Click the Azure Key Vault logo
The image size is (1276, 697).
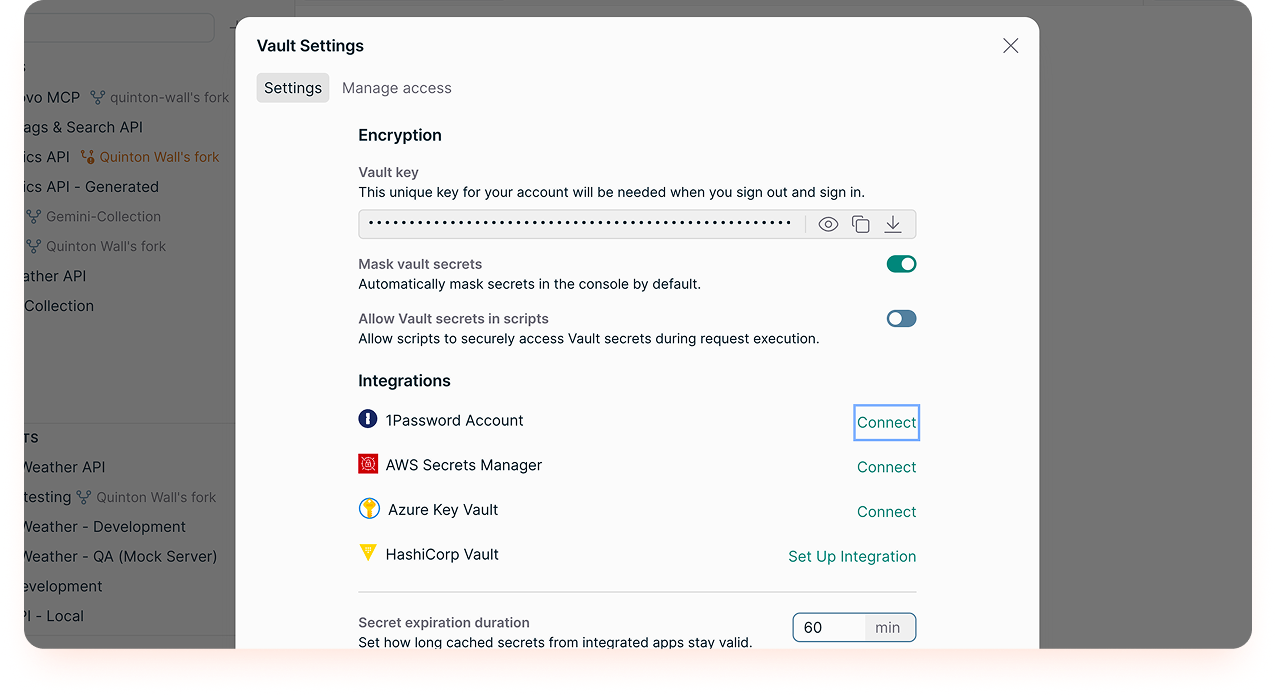point(368,509)
